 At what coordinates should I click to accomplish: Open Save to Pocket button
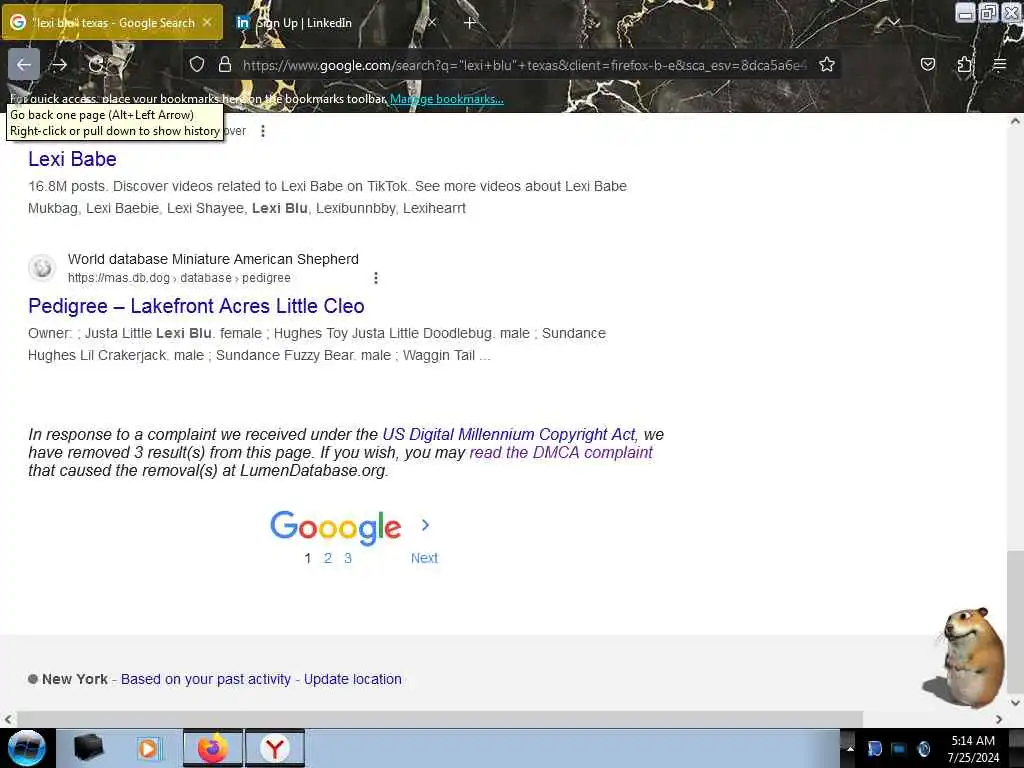(927, 64)
